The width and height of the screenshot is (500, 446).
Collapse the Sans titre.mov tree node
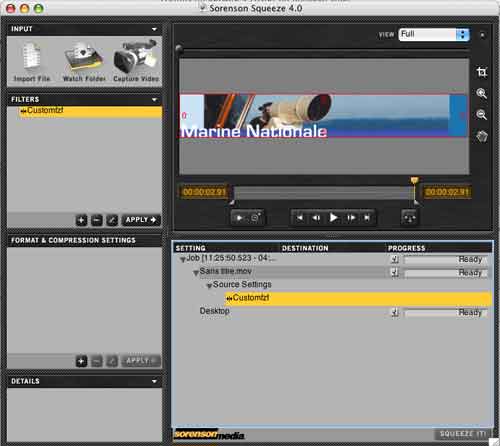(196, 273)
